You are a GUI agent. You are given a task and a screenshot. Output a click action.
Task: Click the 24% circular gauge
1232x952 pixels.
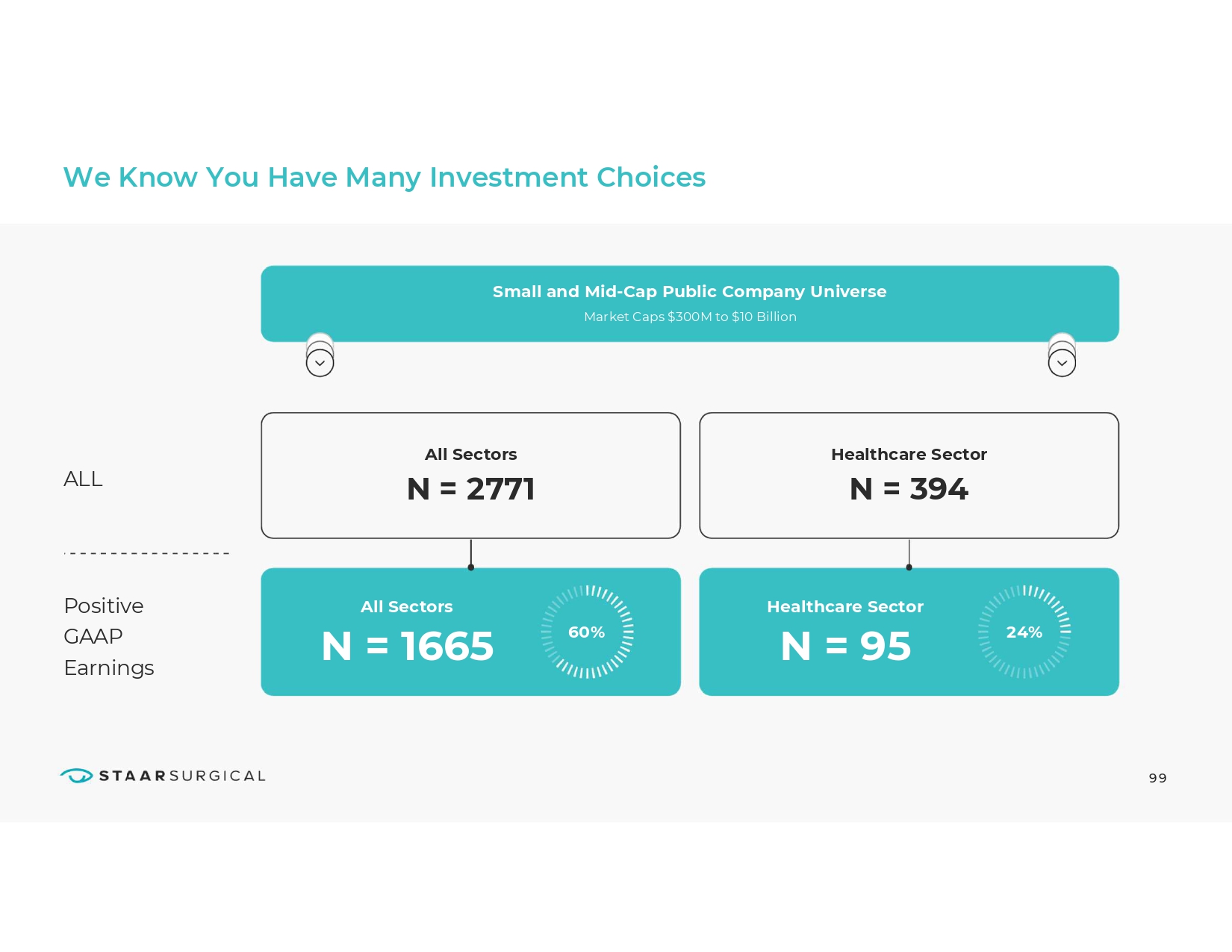point(1024,632)
